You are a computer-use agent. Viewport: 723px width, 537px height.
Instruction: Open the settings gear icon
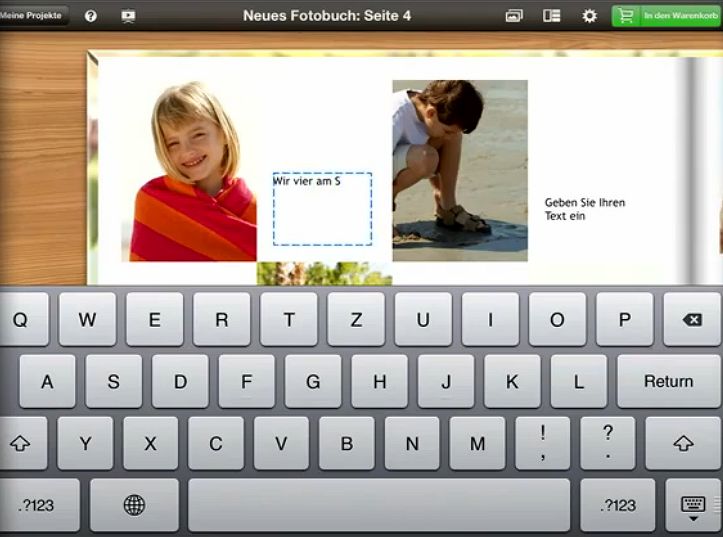coord(589,16)
